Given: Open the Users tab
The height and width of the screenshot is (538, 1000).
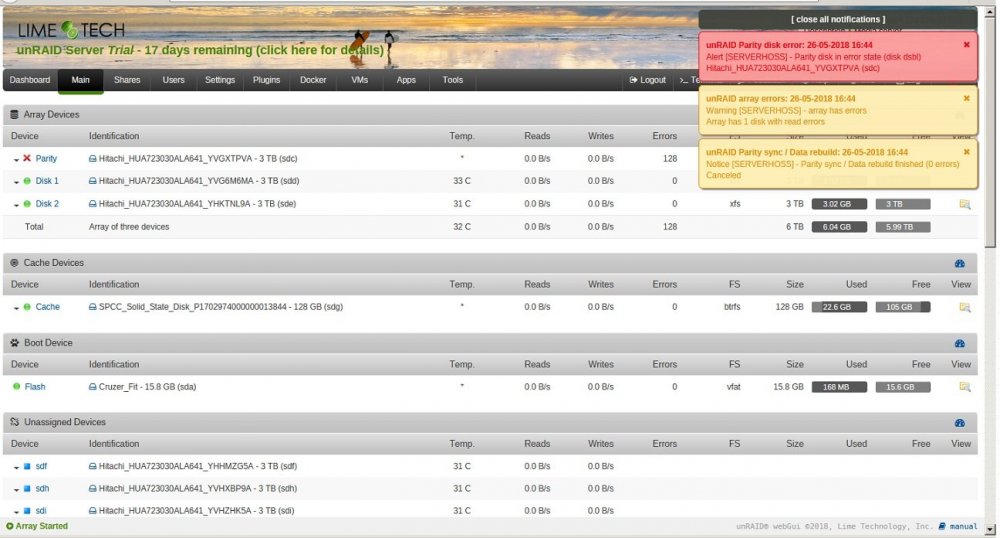Looking at the screenshot, I should [x=173, y=80].
